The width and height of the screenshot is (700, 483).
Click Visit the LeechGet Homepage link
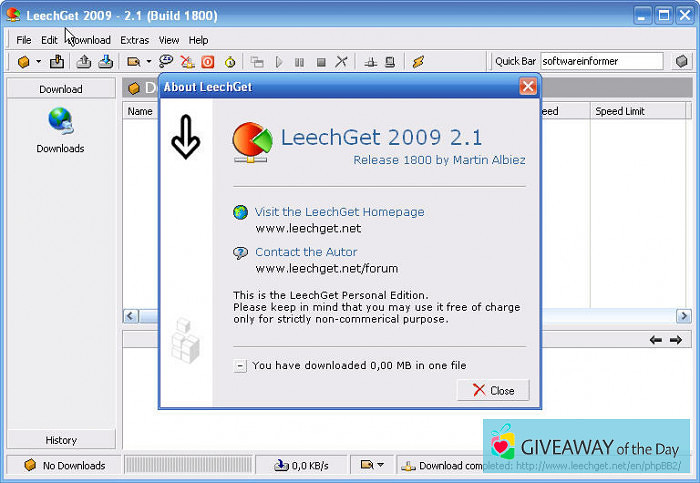point(339,212)
